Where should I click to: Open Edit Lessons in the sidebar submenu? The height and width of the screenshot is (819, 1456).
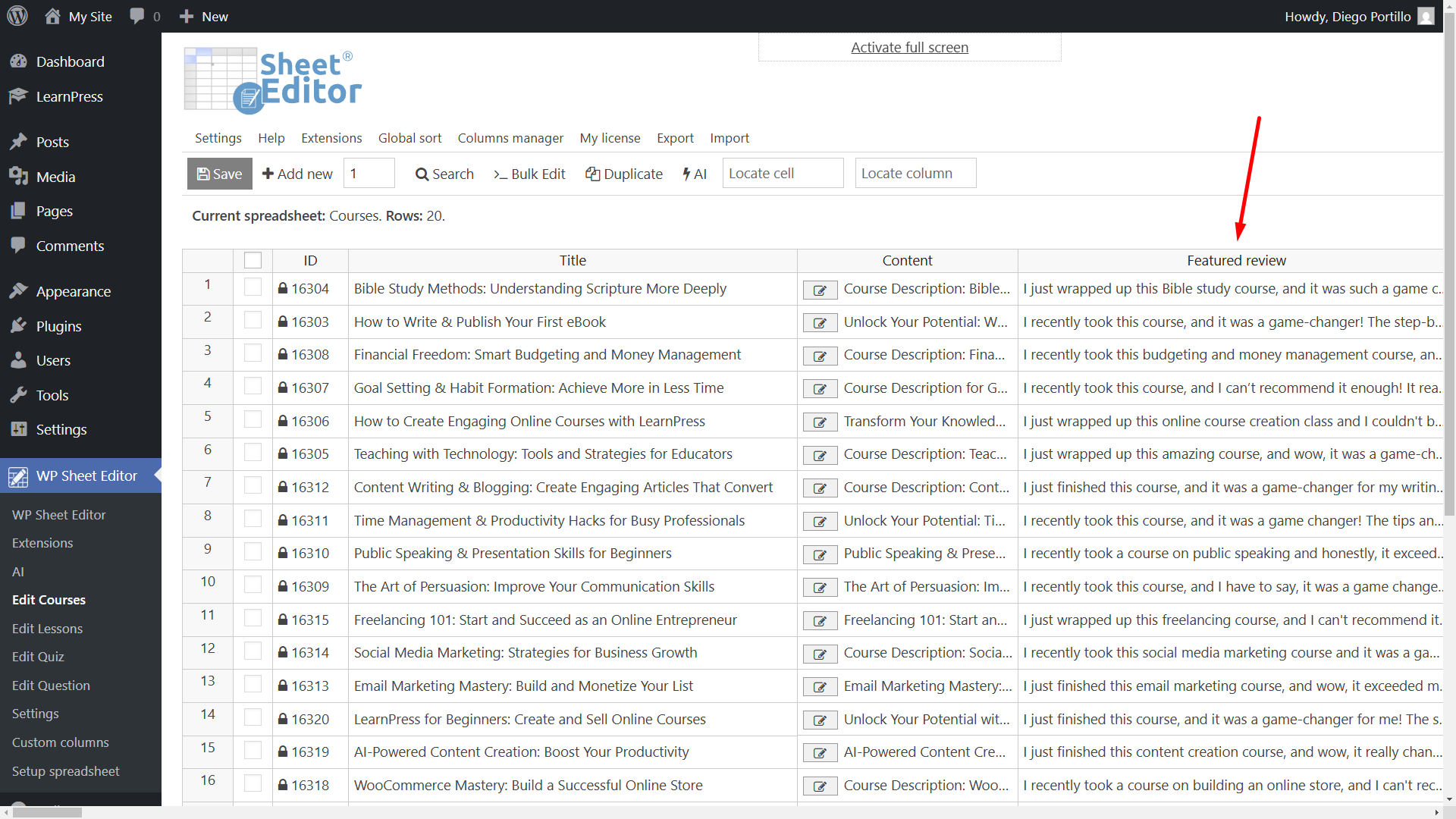pyautogui.click(x=47, y=629)
